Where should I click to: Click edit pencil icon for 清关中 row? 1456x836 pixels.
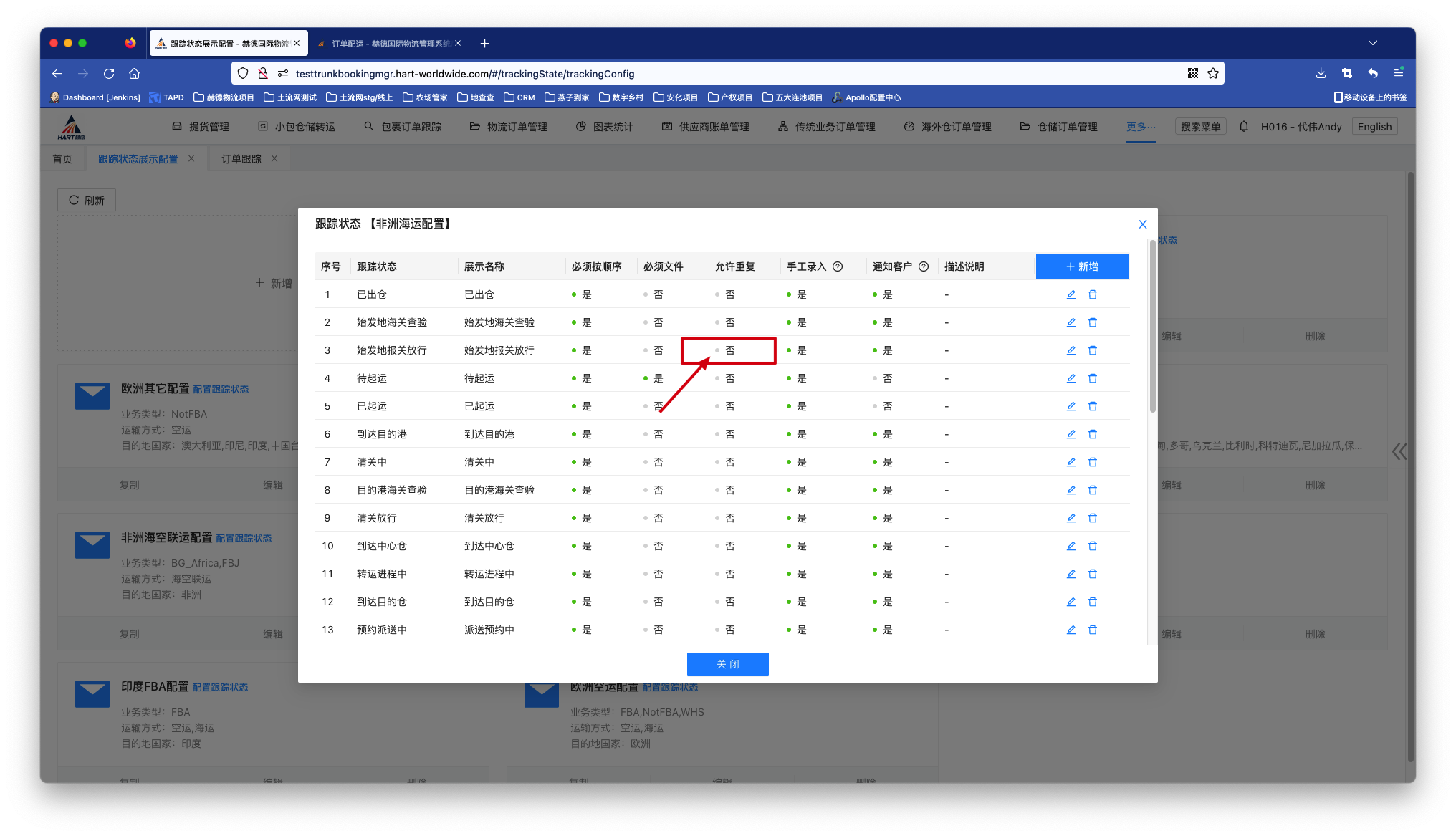[1071, 462]
